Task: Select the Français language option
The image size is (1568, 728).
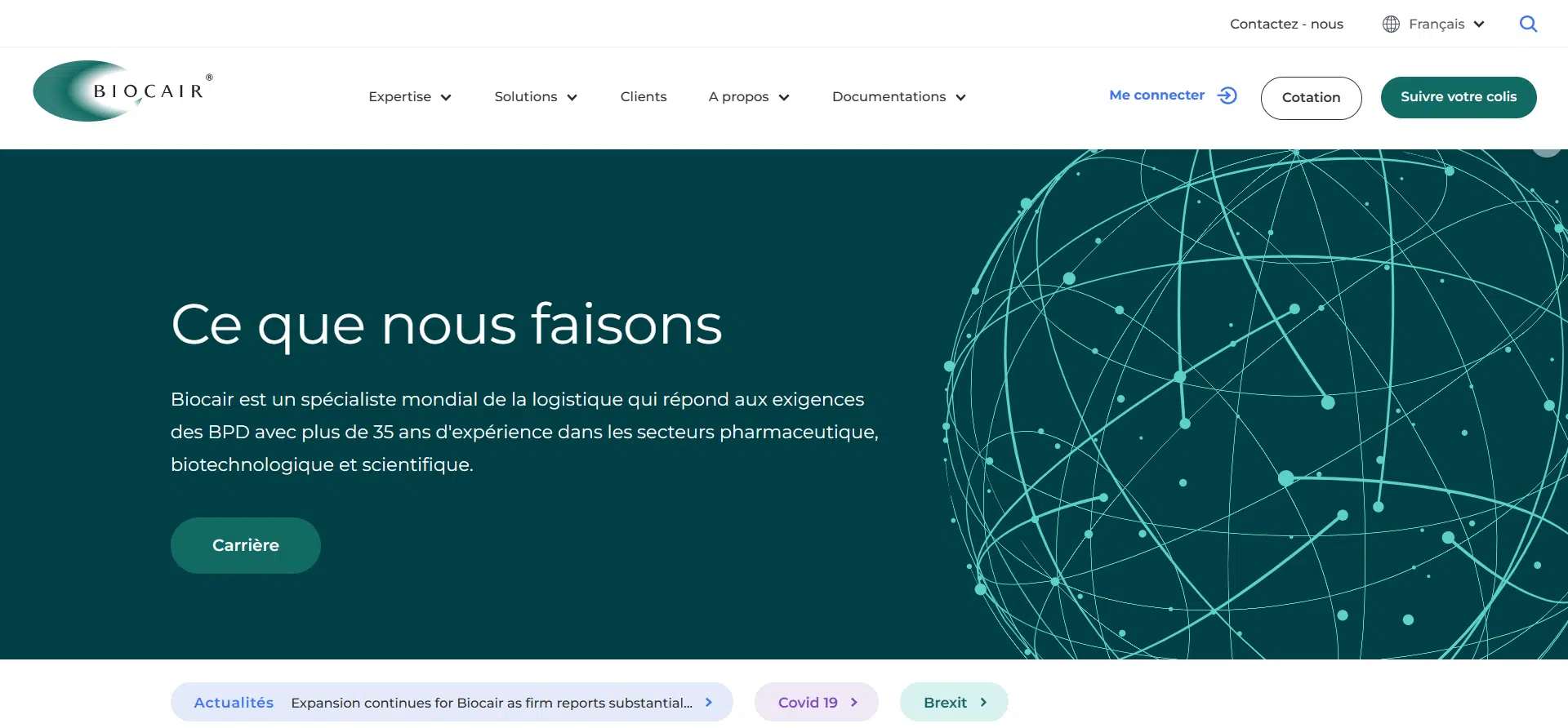Action: [1437, 24]
